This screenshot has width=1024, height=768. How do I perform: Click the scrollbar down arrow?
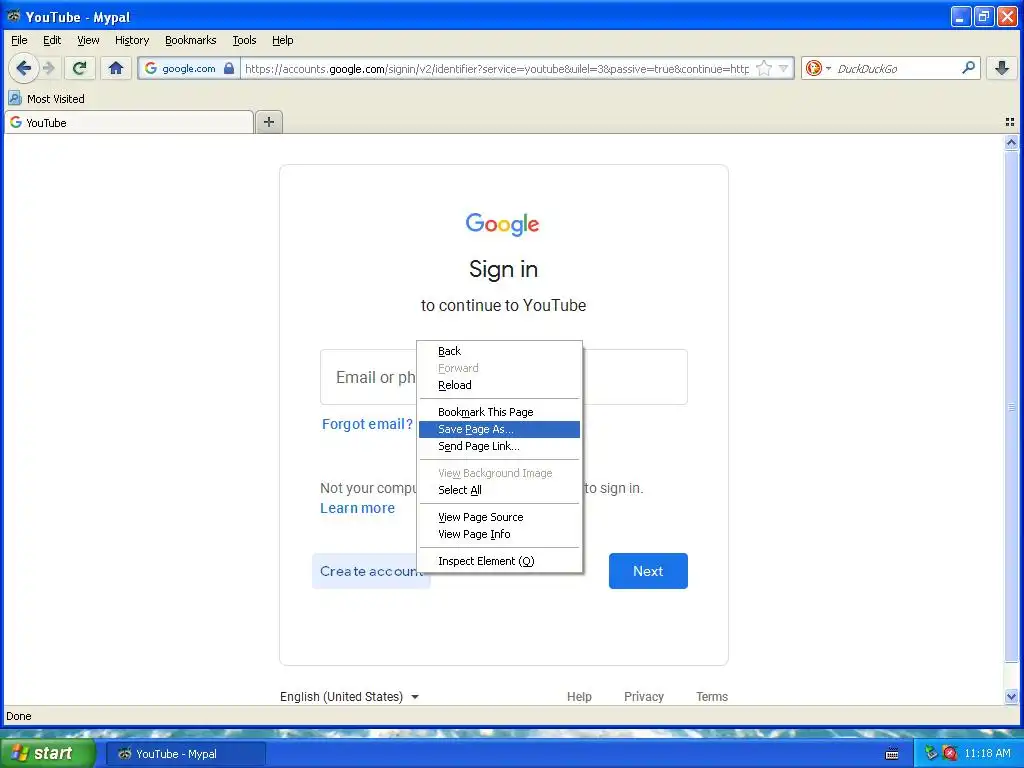[x=1011, y=696]
